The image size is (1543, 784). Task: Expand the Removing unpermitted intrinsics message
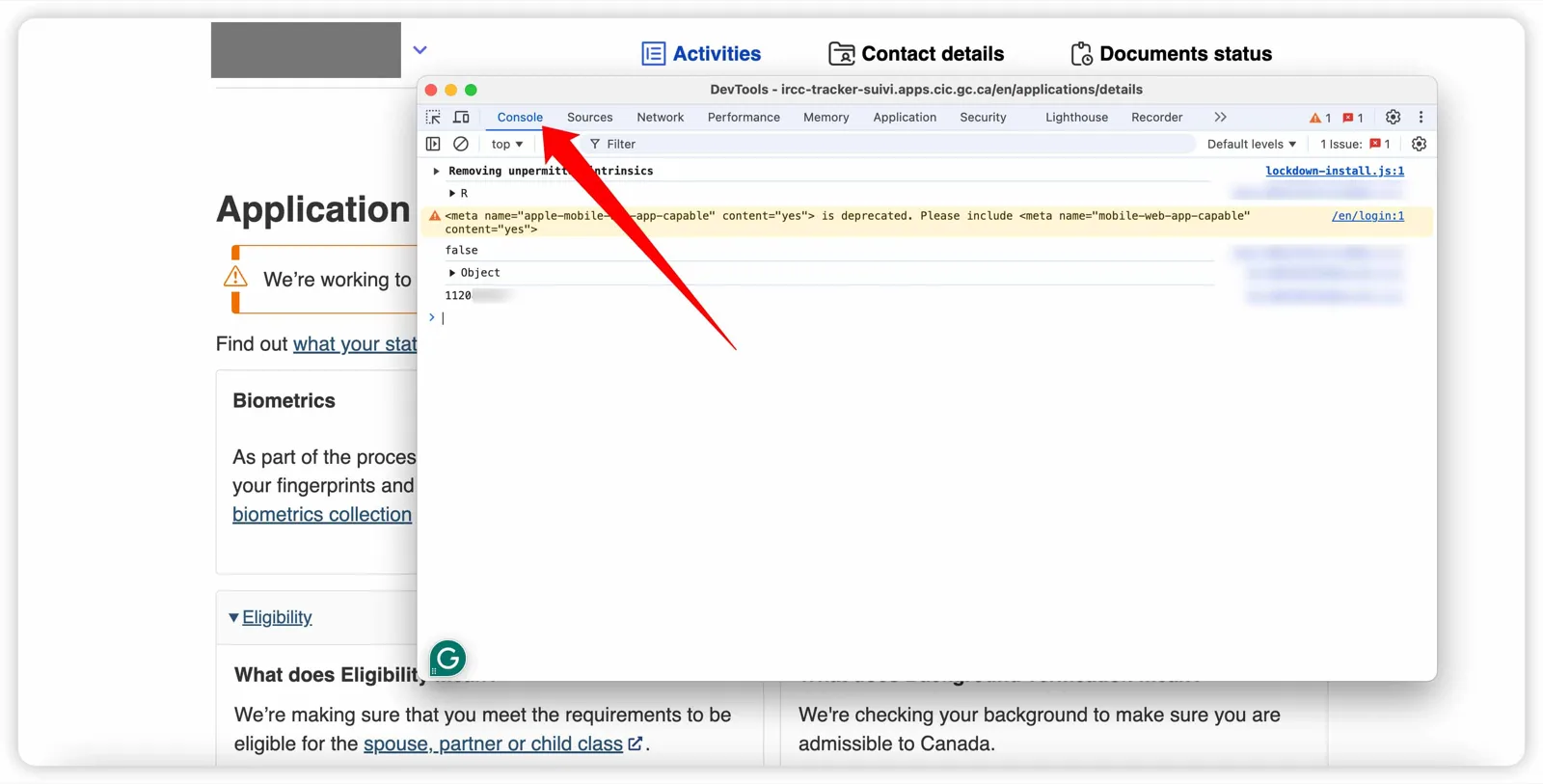[436, 171]
